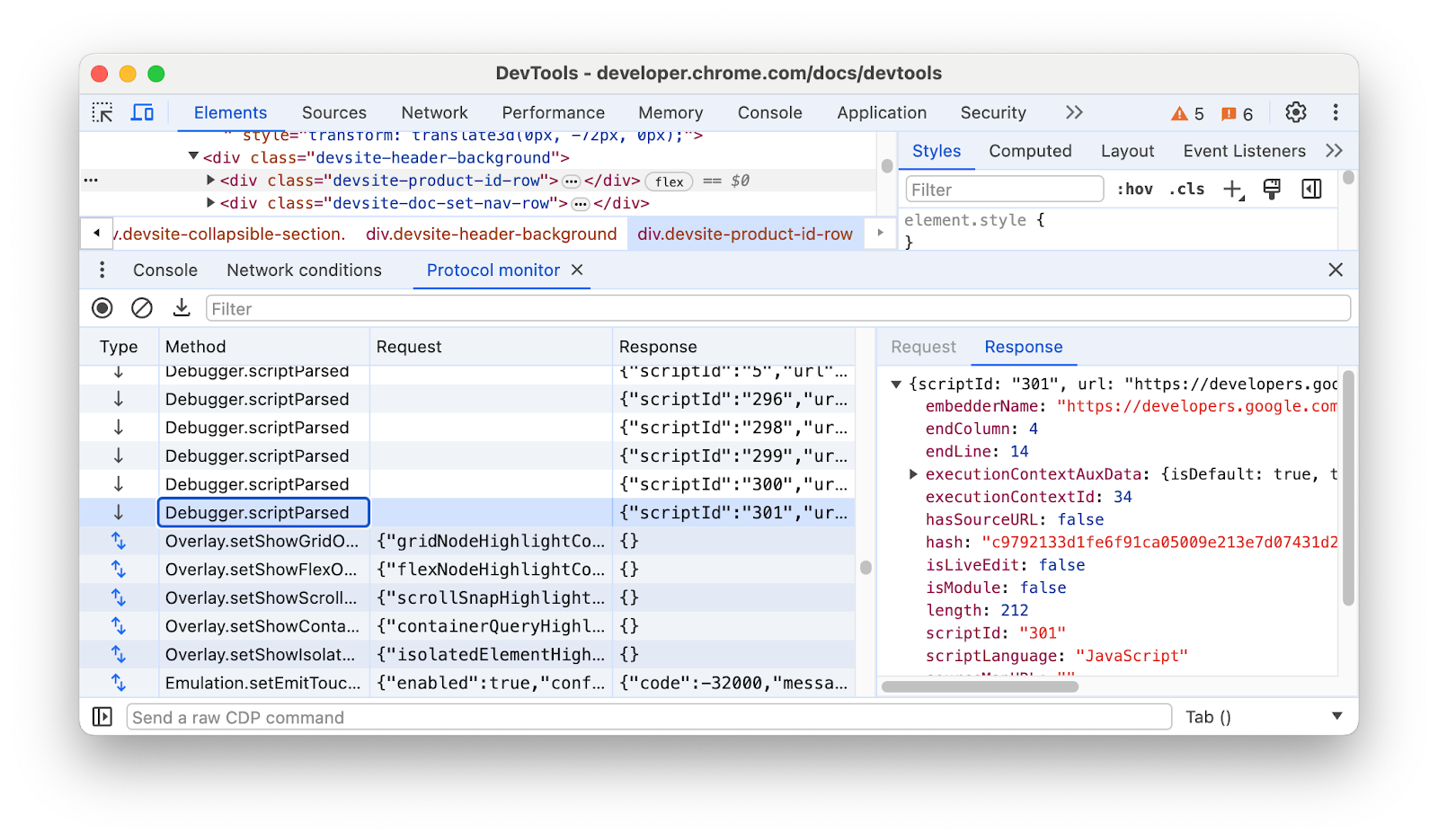1438x840 pixels.
Task: Stop recording protocol messages
Action: point(102,307)
